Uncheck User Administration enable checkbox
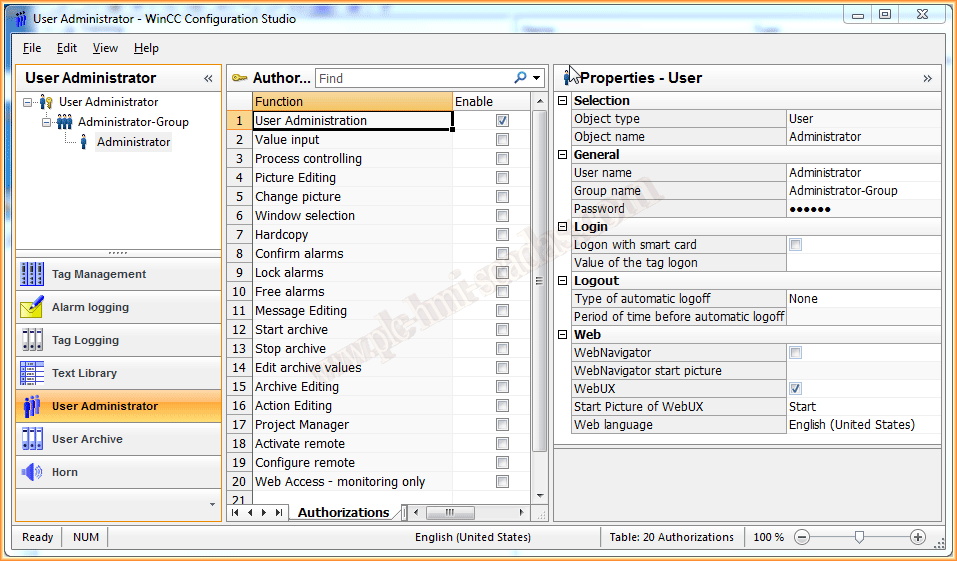The width and height of the screenshot is (957, 561). coord(502,121)
